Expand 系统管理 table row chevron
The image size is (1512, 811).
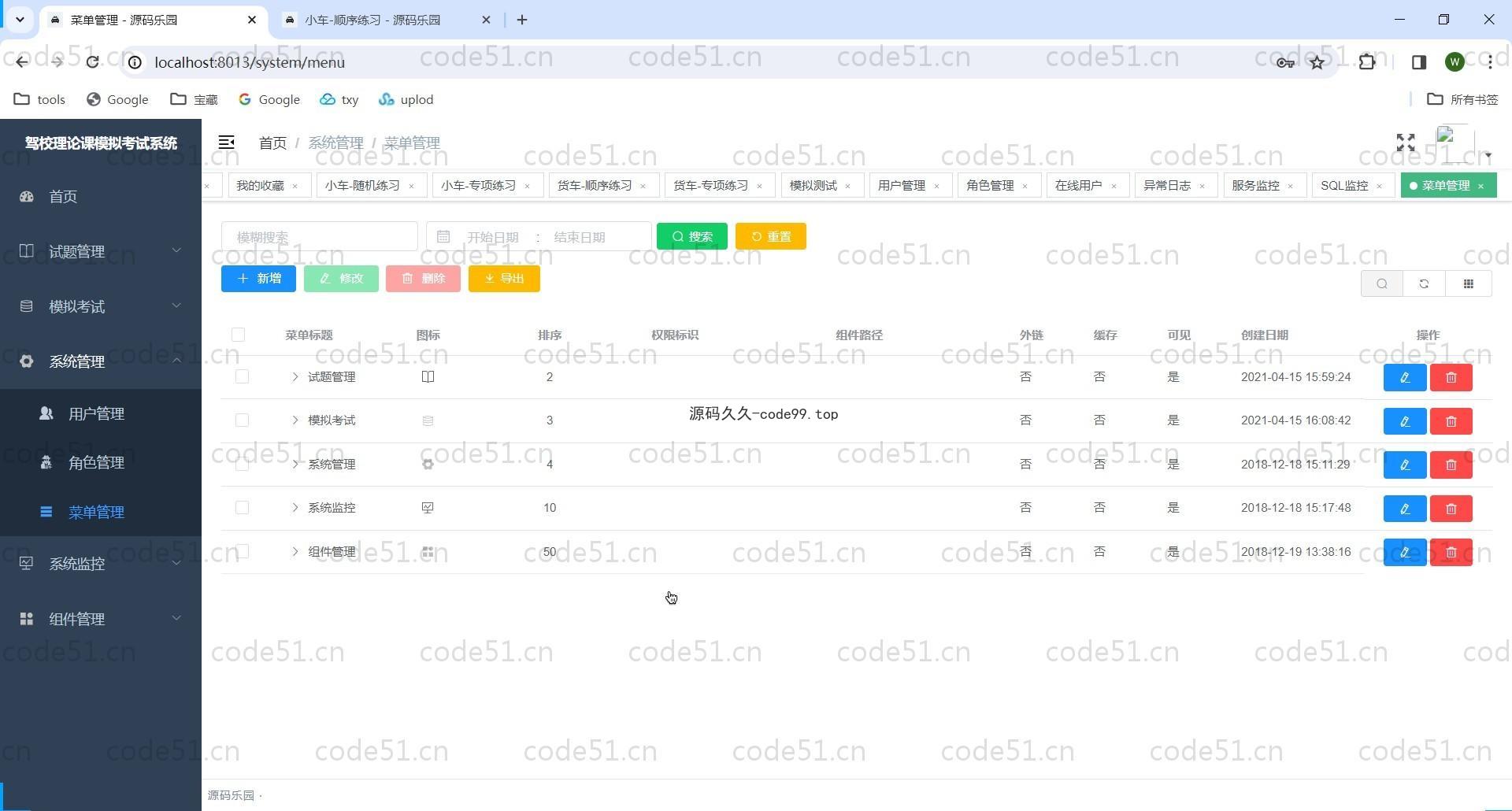pyautogui.click(x=295, y=465)
